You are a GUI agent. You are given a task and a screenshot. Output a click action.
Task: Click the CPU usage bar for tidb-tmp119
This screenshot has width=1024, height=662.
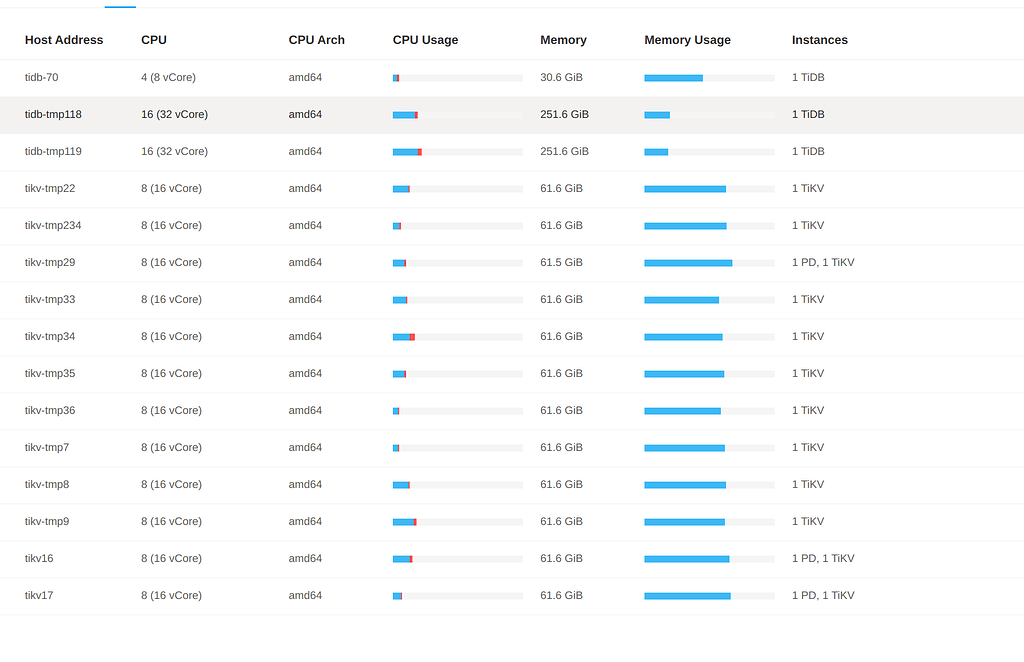coord(457,152)
